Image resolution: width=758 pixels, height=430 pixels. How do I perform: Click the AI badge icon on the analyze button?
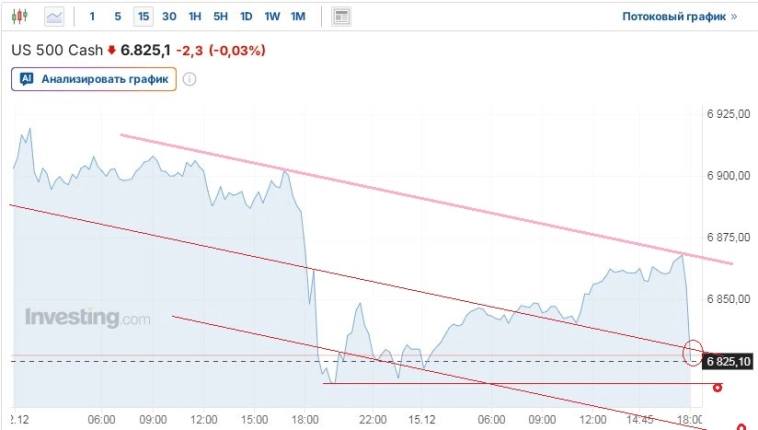pyautogui.click(x=27, y=79)
